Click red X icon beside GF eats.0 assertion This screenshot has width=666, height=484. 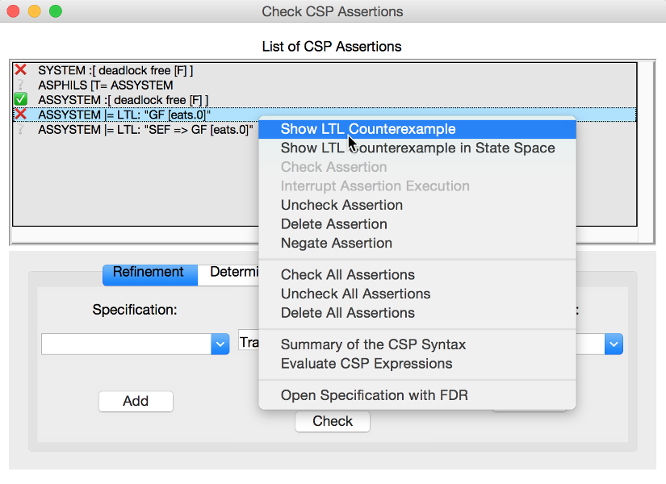(x=20, y=115)
